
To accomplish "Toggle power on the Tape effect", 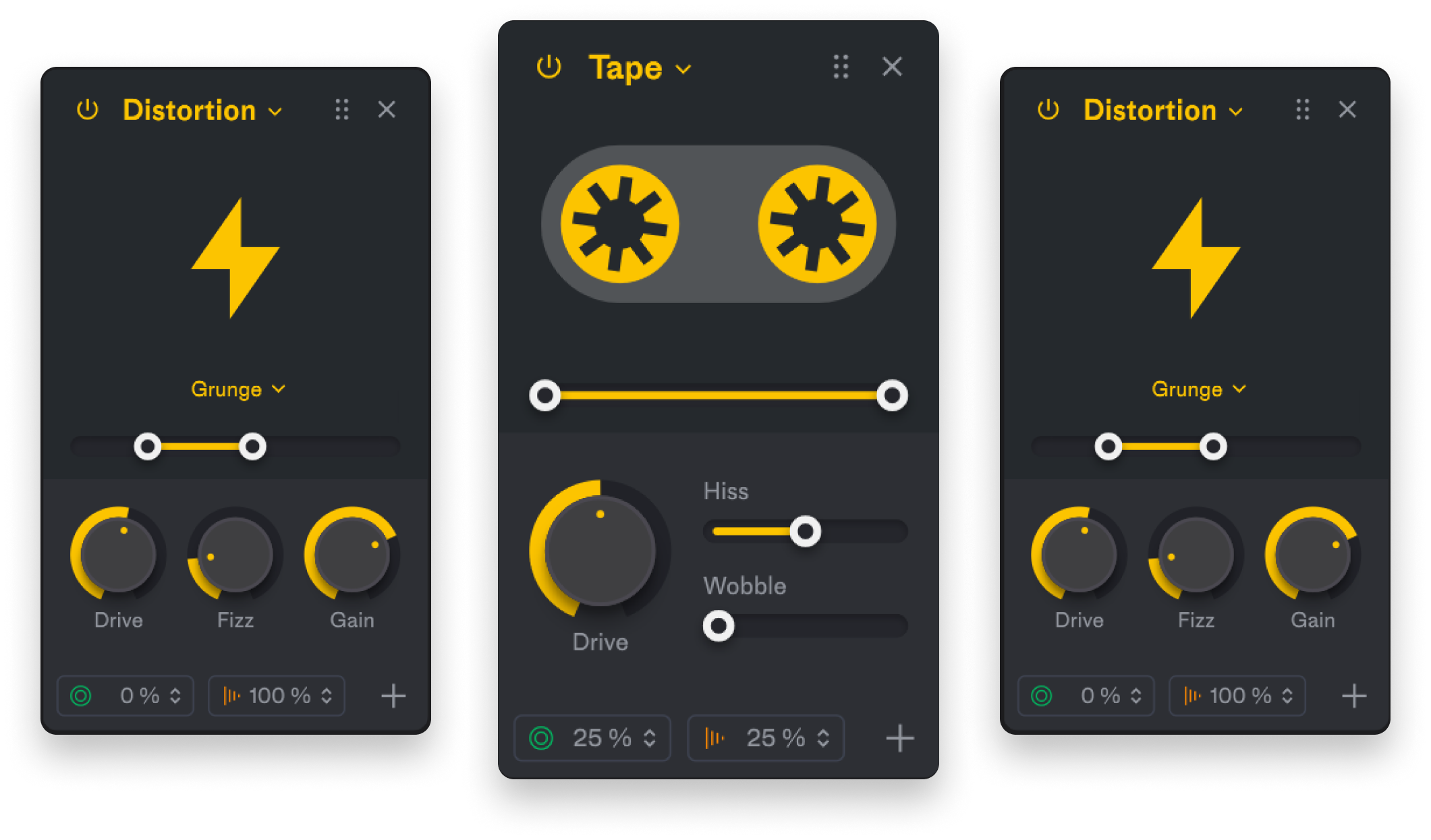I will pyautogui.click(x=549, y=67).
